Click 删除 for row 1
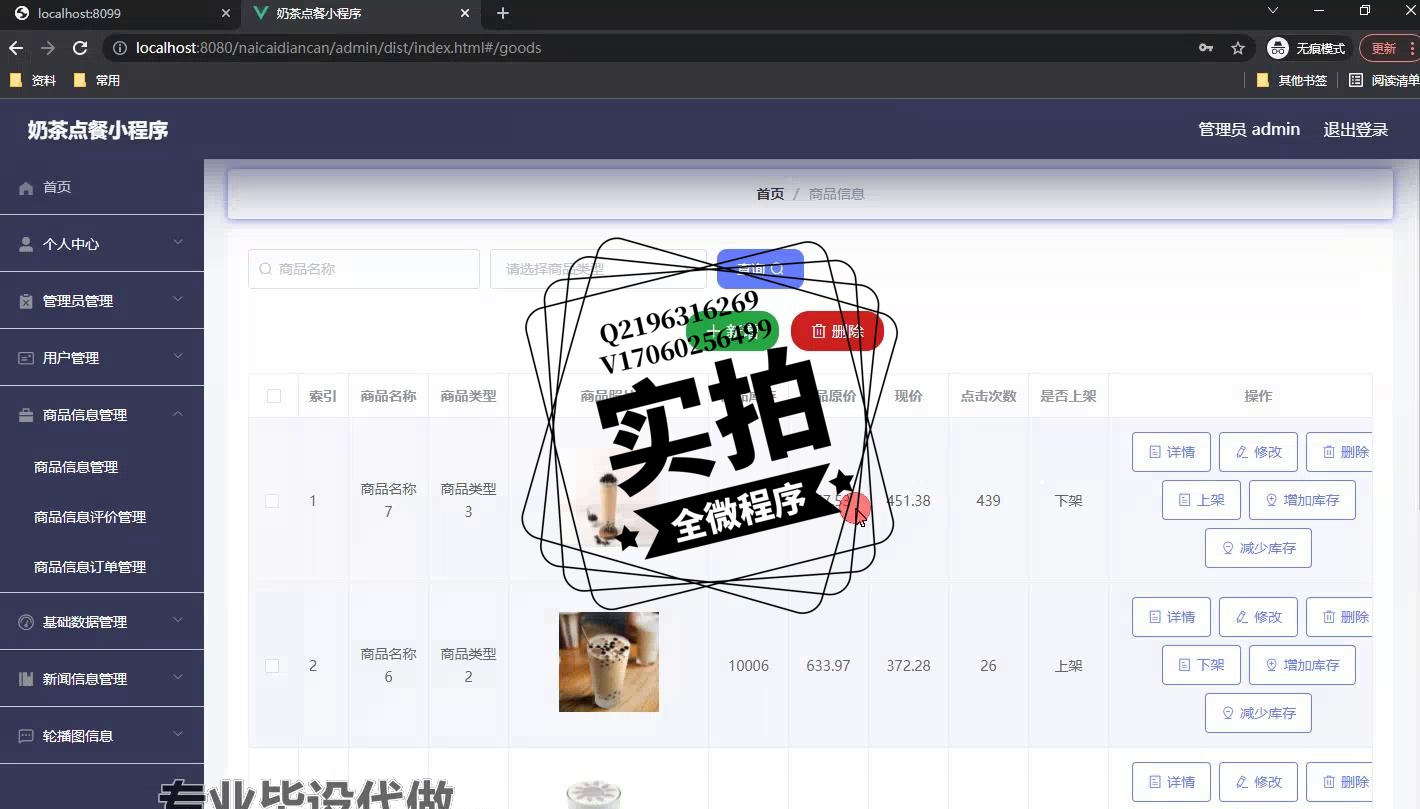1420x809 pixels. [x=1340, y=452]
